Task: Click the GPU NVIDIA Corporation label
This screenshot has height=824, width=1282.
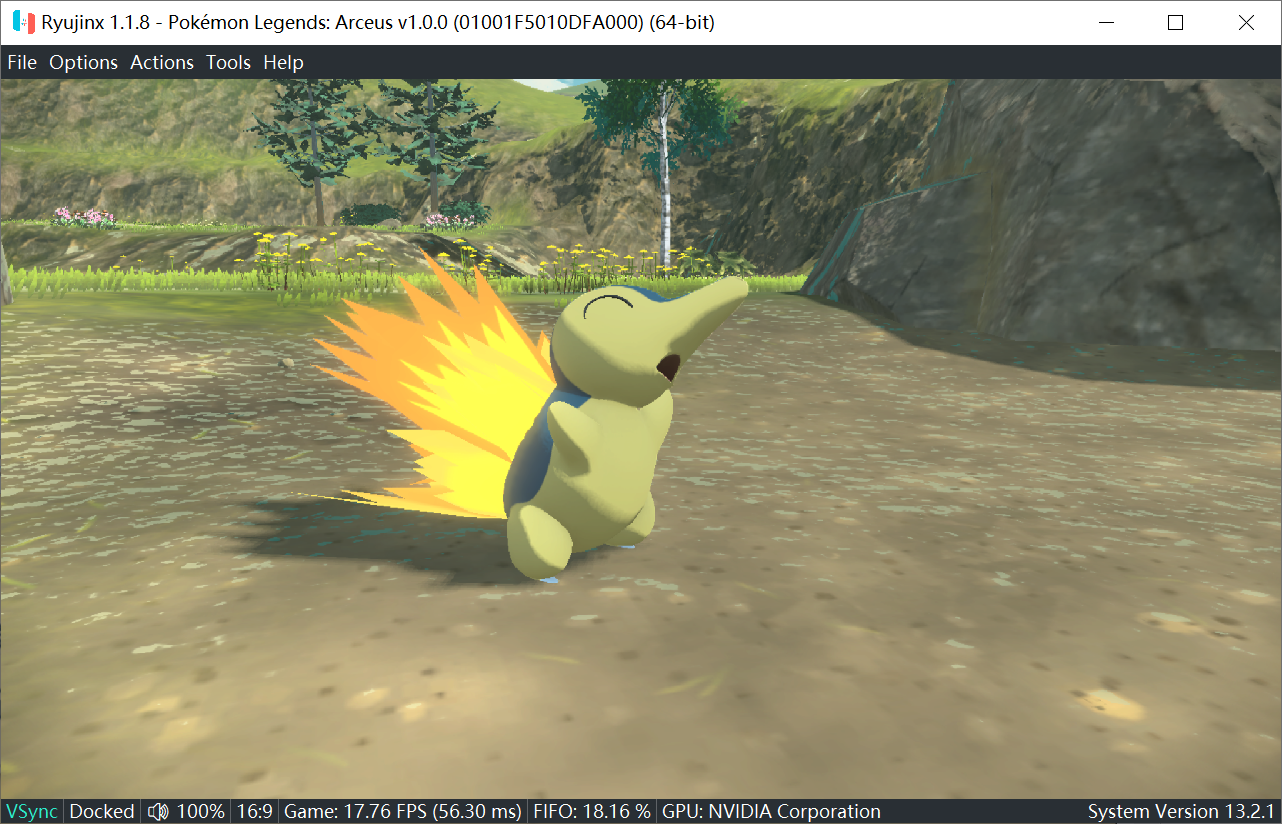Action: click(x=771, y=811)
